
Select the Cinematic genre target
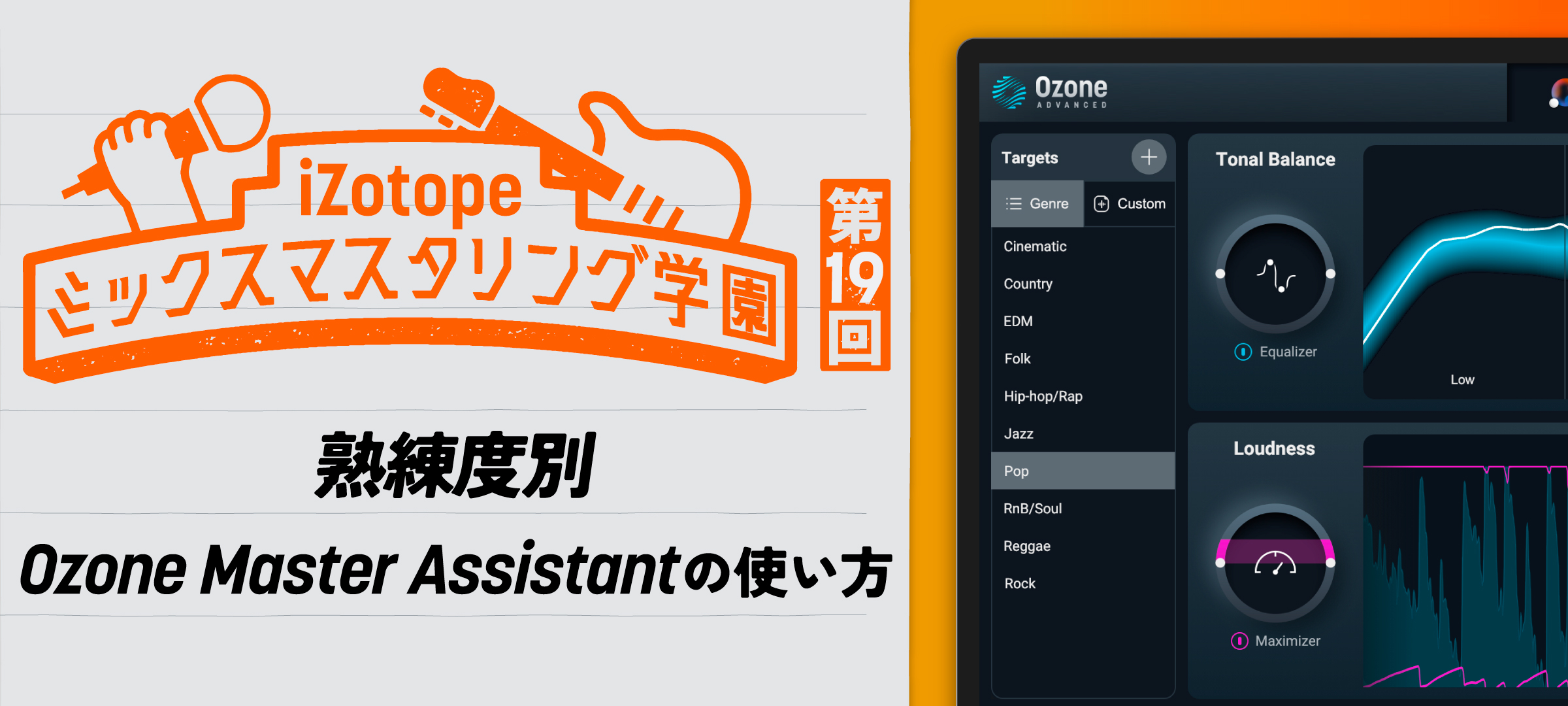1083,246
